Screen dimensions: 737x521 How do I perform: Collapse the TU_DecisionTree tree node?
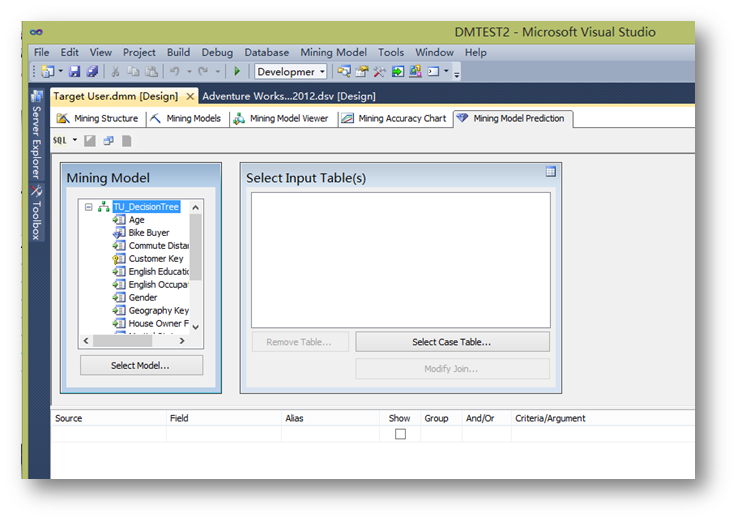89,207
